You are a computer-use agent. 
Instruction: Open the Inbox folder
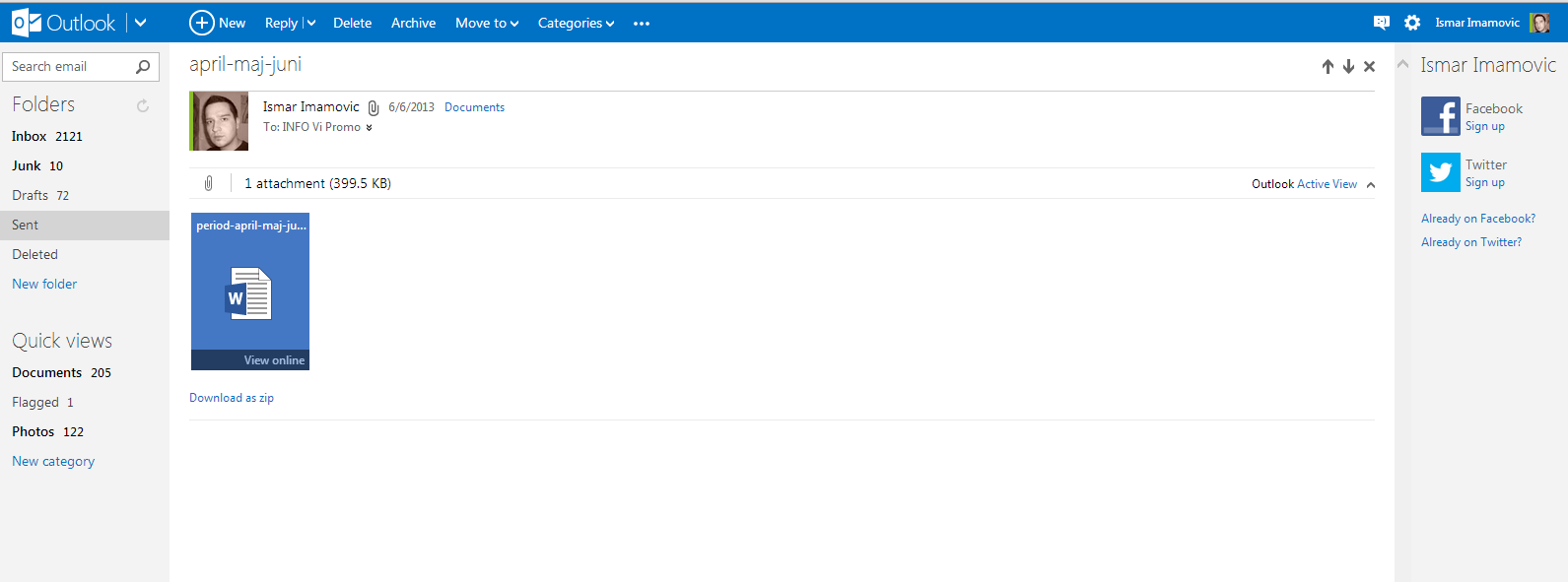pyautogui.click(x=30, y=137)
